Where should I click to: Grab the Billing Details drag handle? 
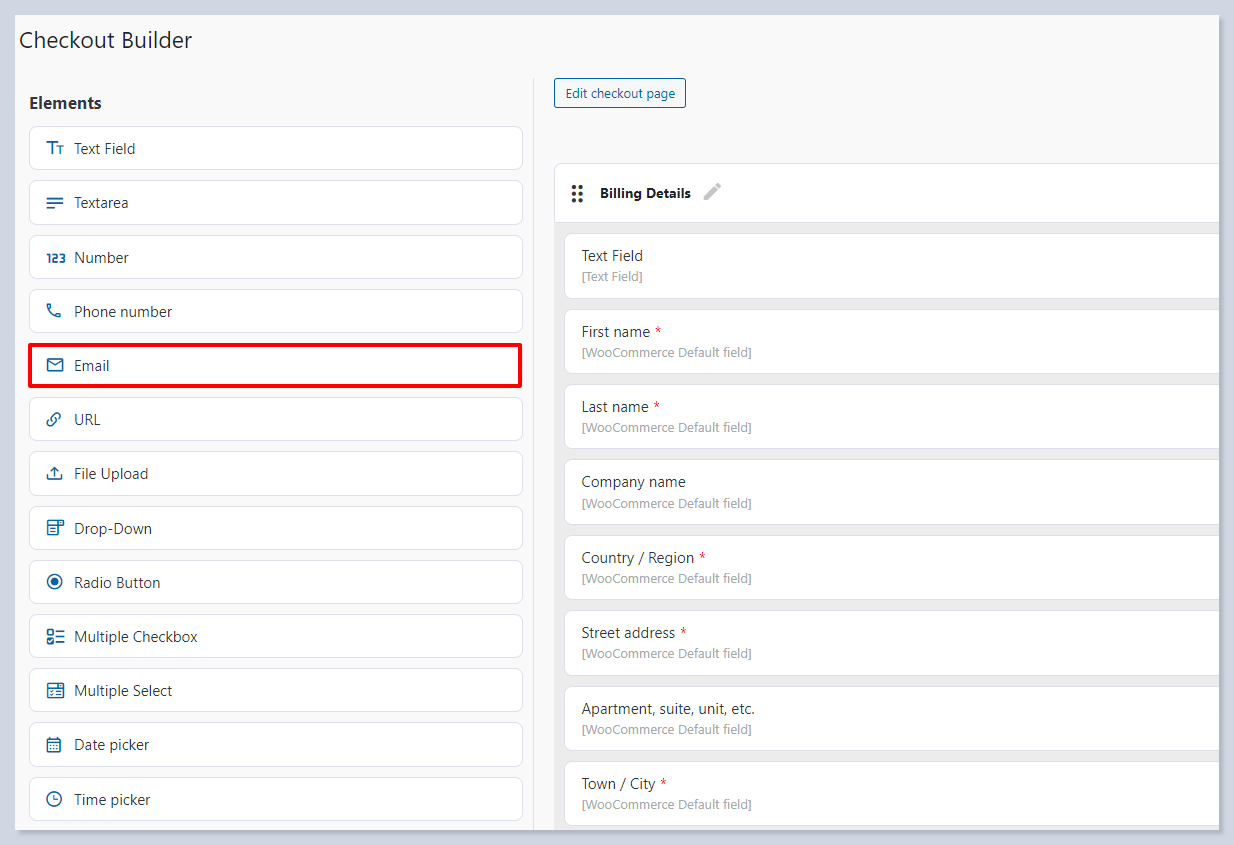pyautogui.click(x=577, y=193)
